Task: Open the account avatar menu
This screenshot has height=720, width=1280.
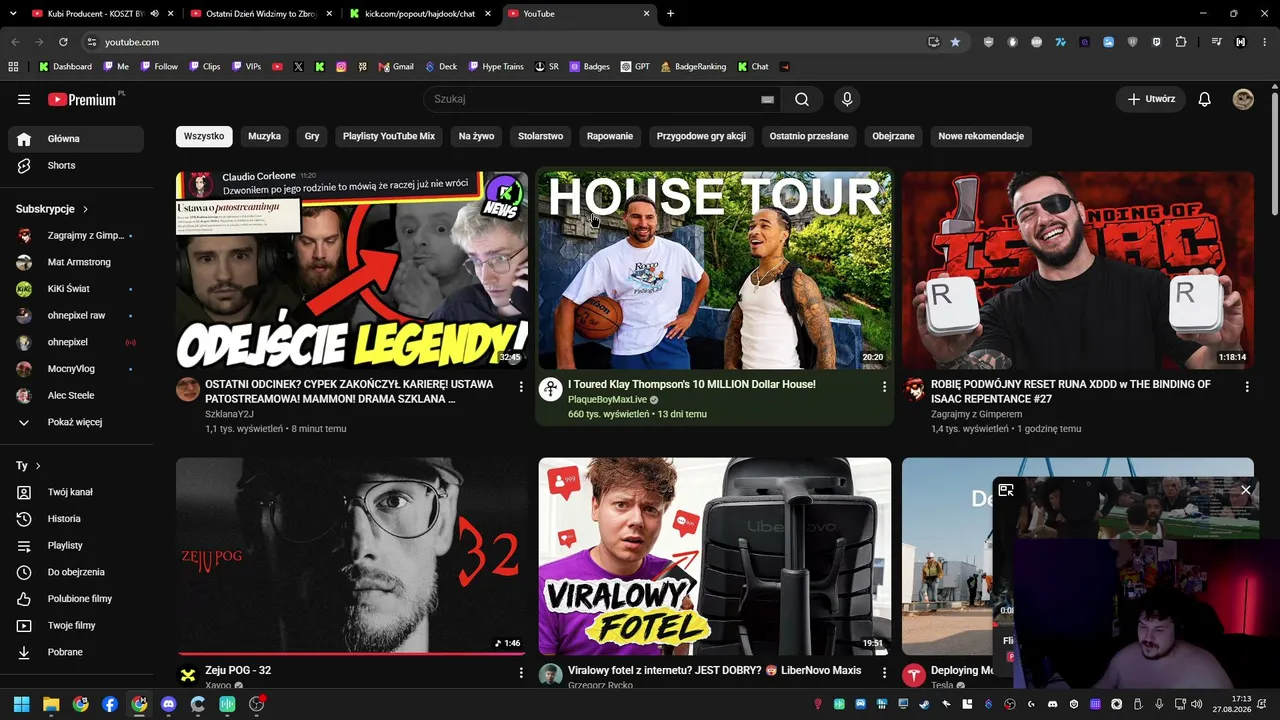Action: point(1243,99)
